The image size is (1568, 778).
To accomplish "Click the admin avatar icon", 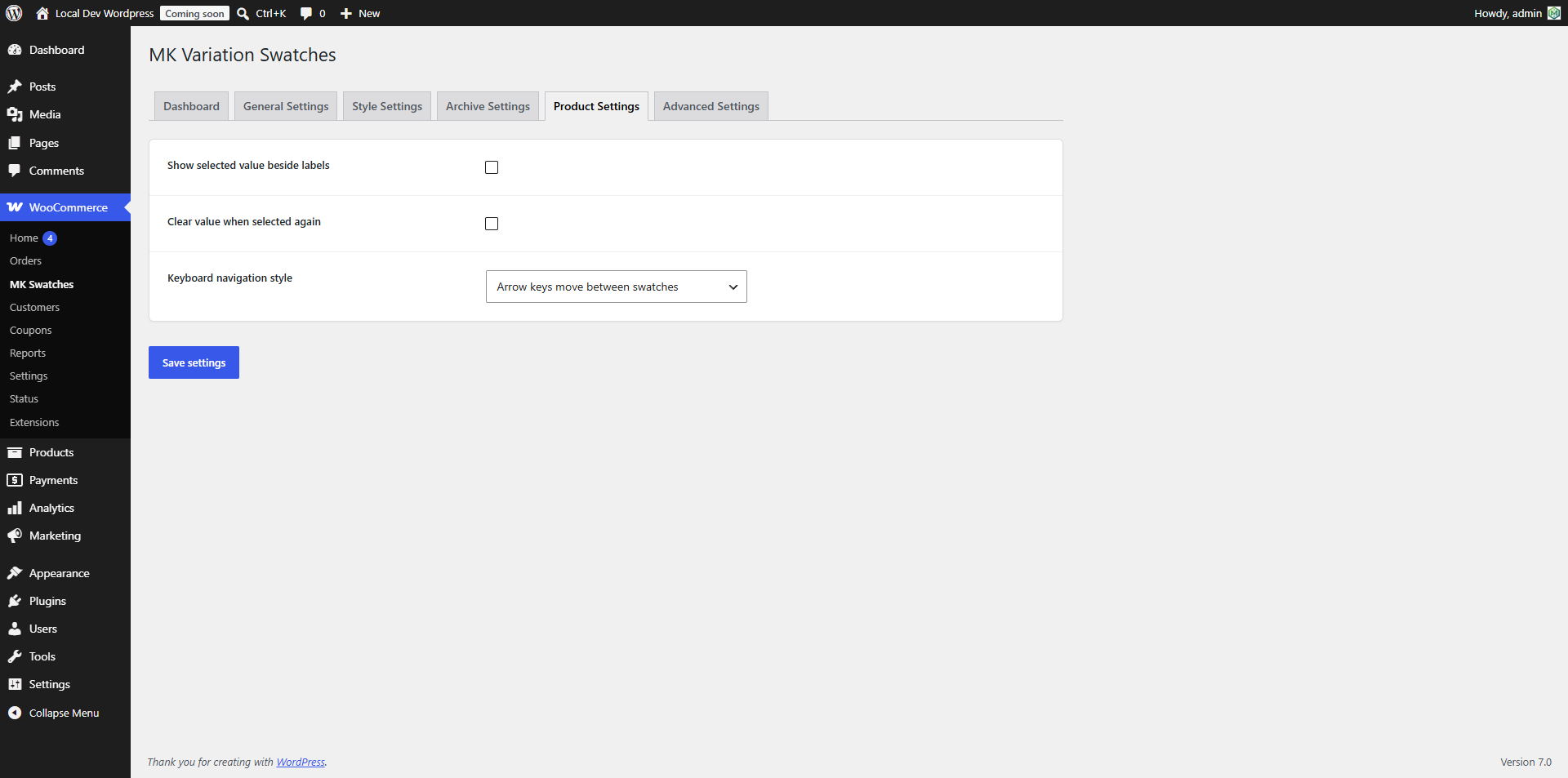I will click(x=1554, y=13).
